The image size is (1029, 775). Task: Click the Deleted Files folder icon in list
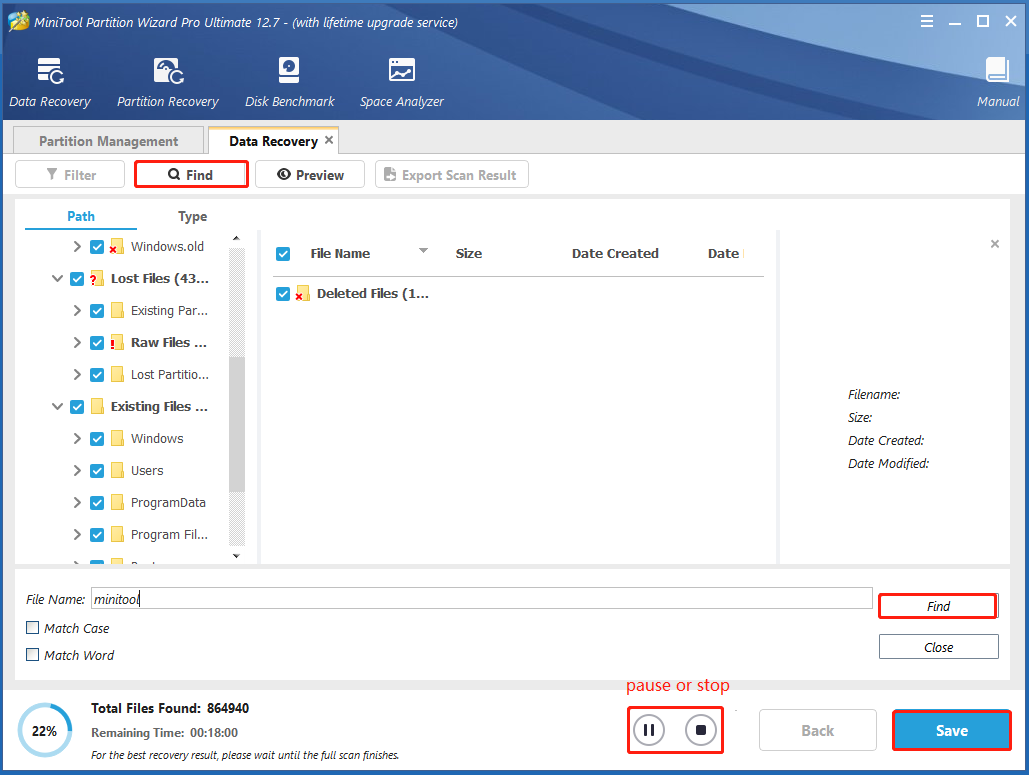tap(303, 293)
